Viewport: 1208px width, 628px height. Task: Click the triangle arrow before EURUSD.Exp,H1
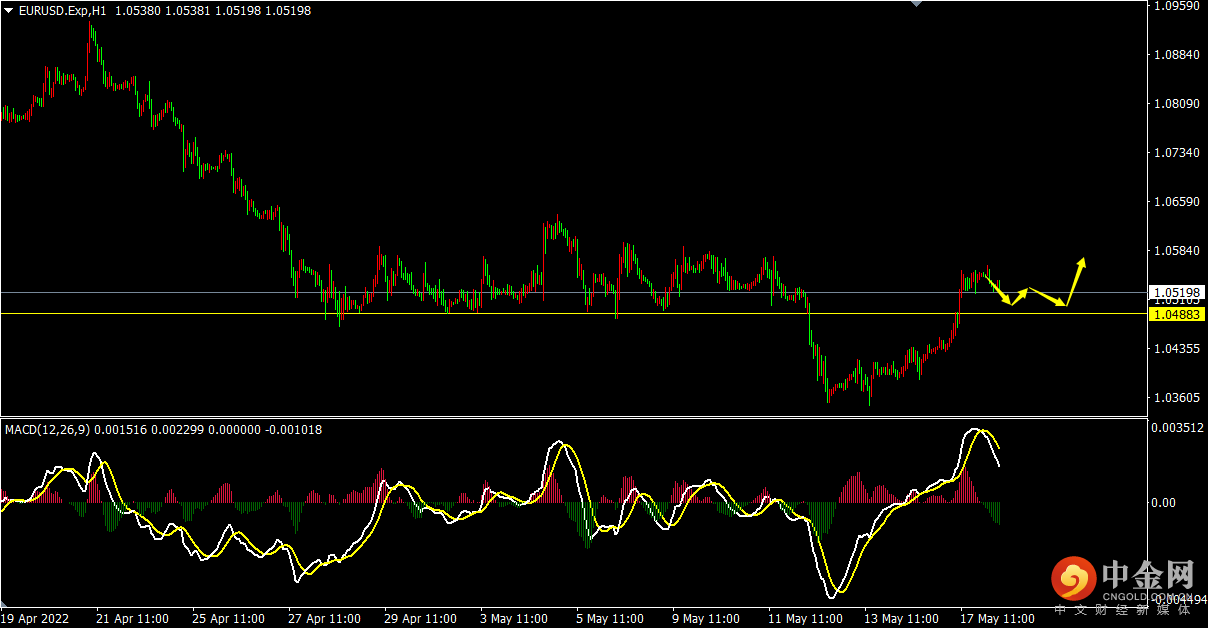pyautogui.click(x=9, y=10)
